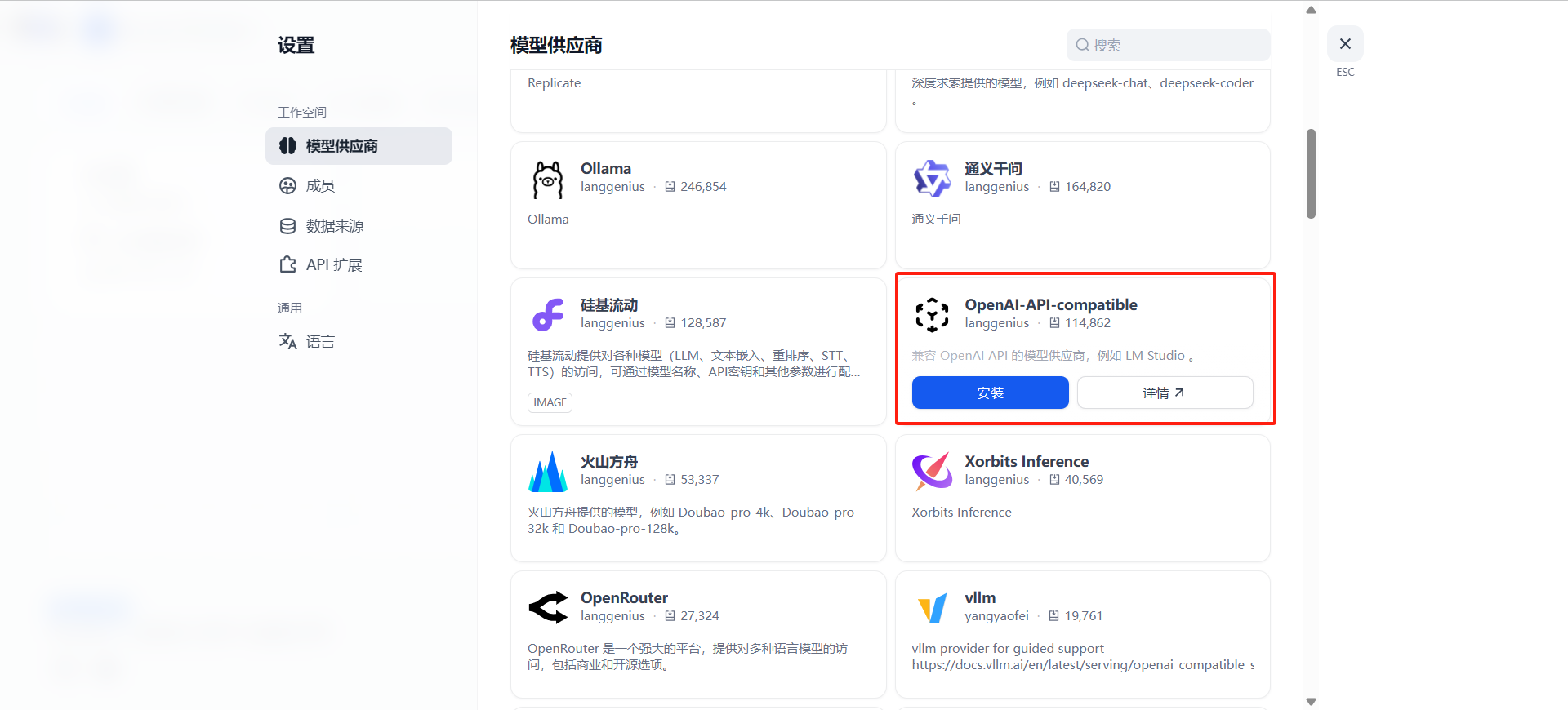Click the 火山方舟 mountain logo

tap(548, 472)
